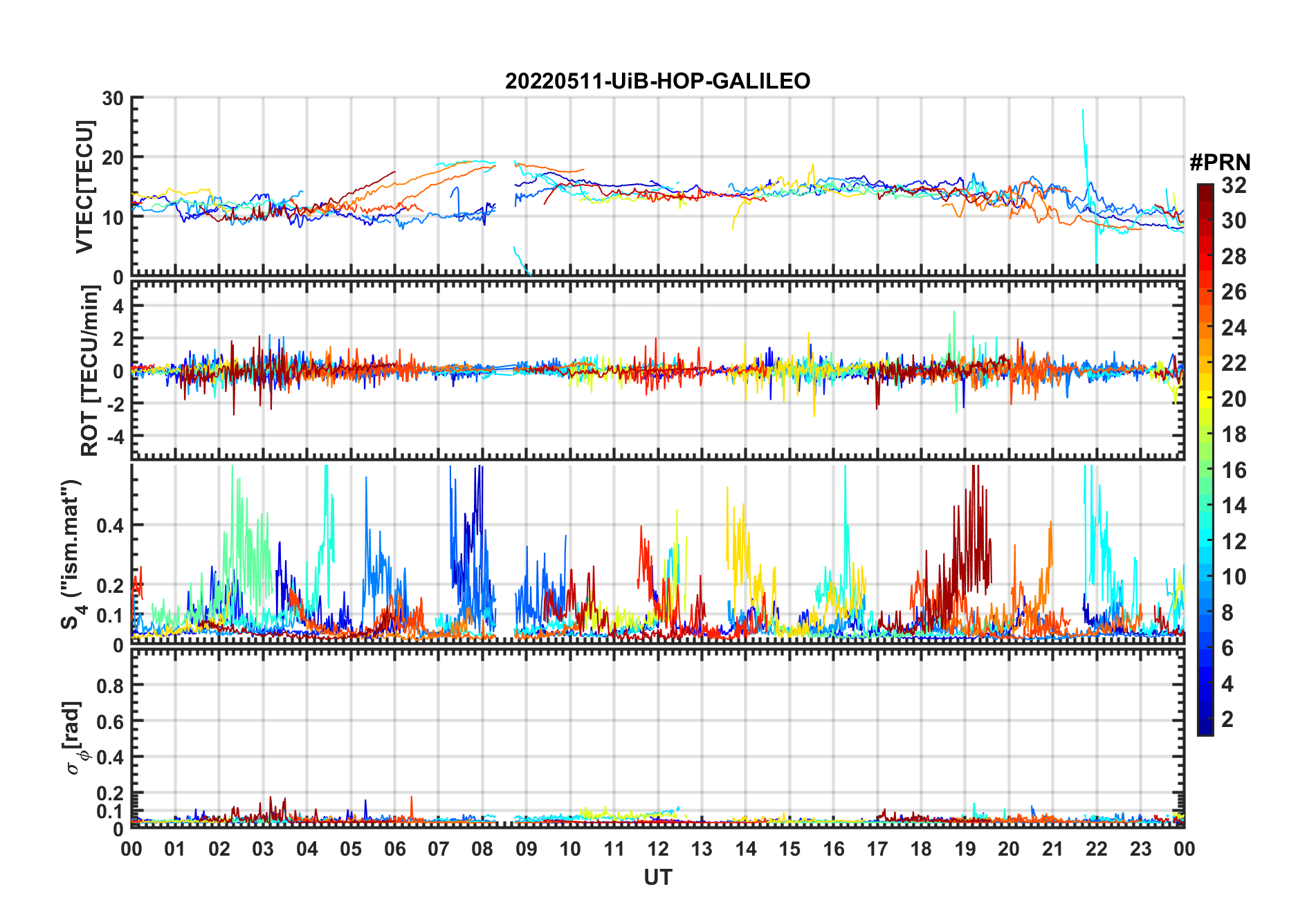Select the 12 hour tick on UT axis
1316x920 pixels.
(x=658, y=849)
